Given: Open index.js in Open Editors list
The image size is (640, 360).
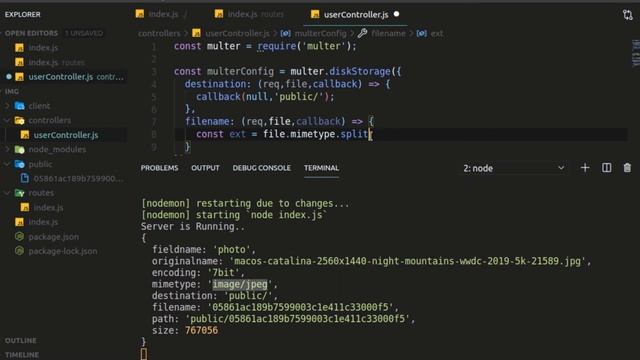Looking at the screenshot, I should tap(43, 48).
